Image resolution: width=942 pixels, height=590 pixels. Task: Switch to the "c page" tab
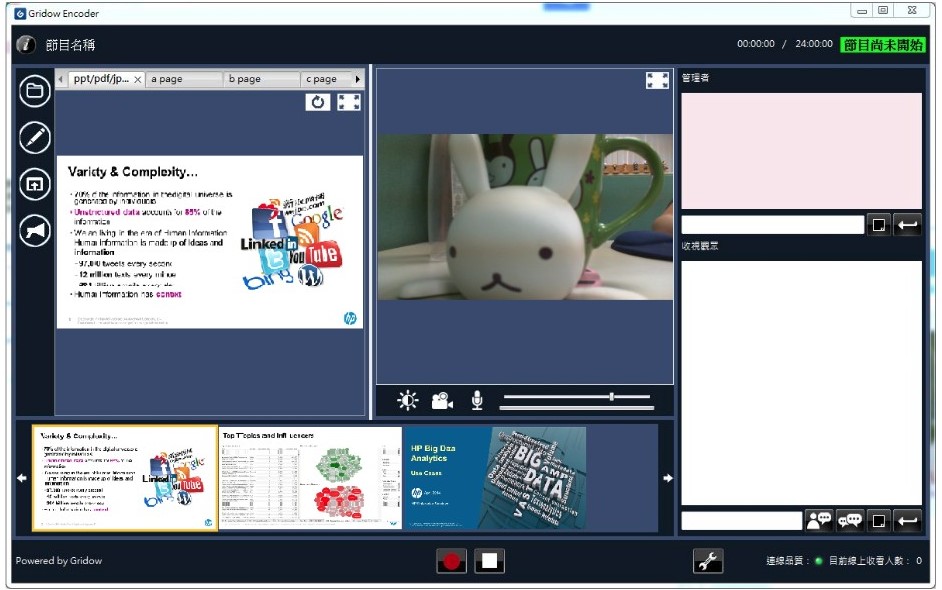tap(325, 79)
